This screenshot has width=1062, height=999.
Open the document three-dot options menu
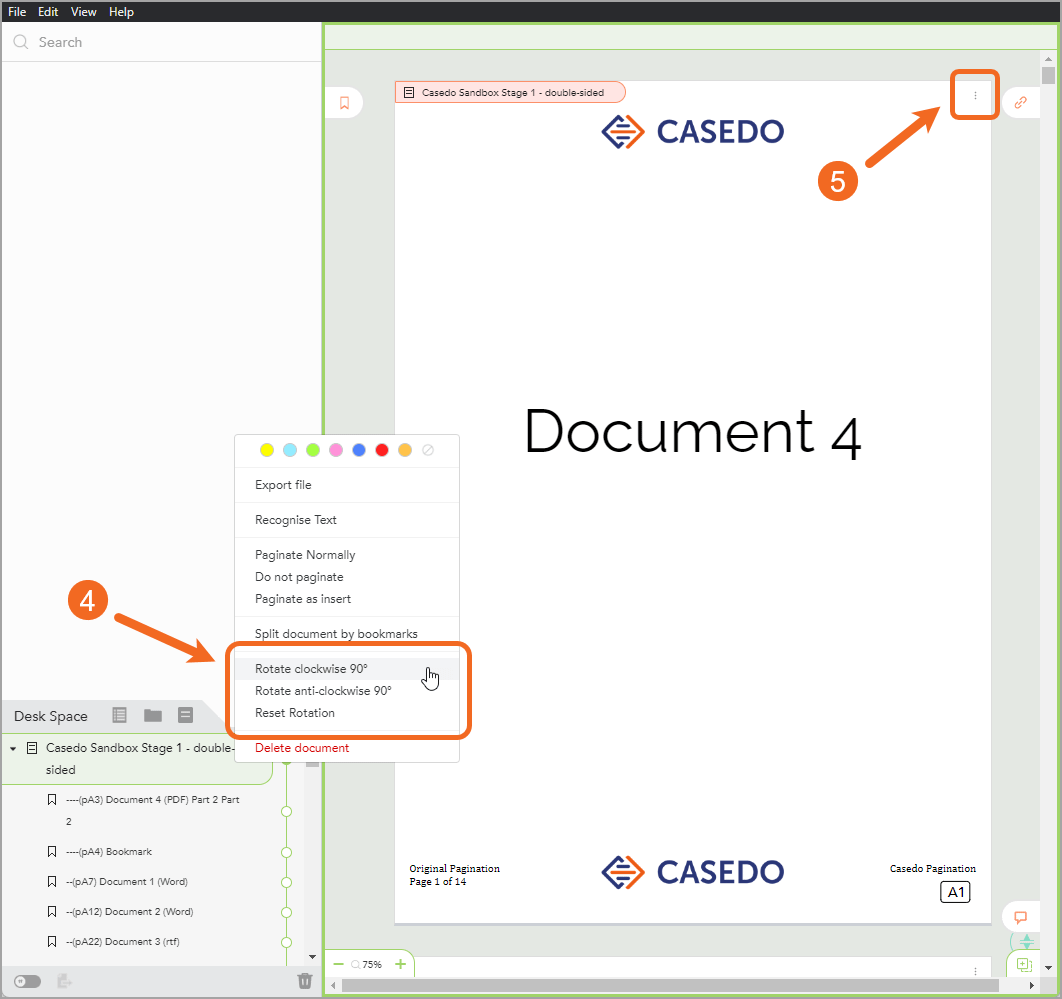click(975, 95)
